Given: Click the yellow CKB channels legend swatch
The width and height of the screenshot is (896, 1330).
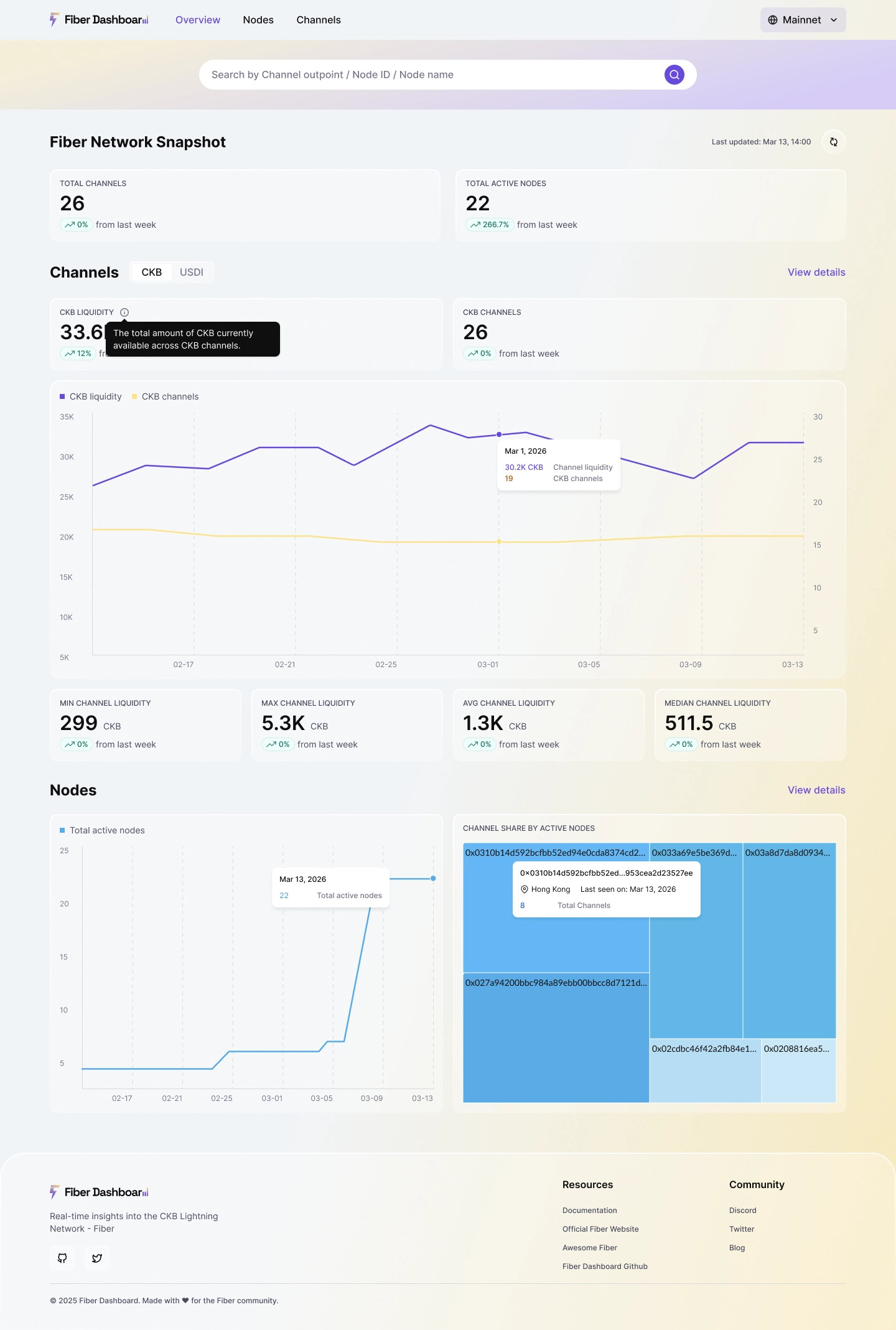Looking at the screenshot, I should click(134, 396).
